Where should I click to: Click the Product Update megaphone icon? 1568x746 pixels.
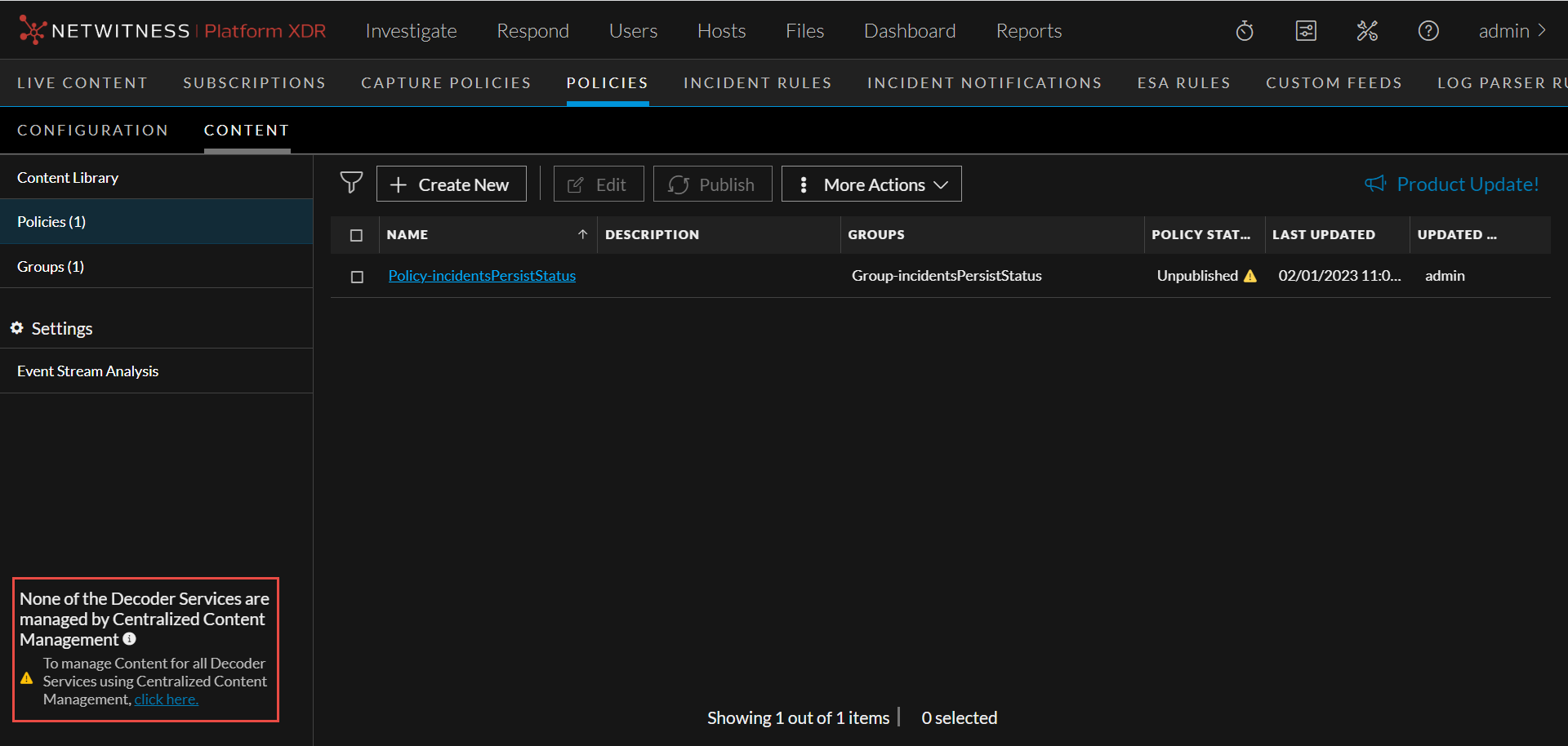tap(1374, 184)
